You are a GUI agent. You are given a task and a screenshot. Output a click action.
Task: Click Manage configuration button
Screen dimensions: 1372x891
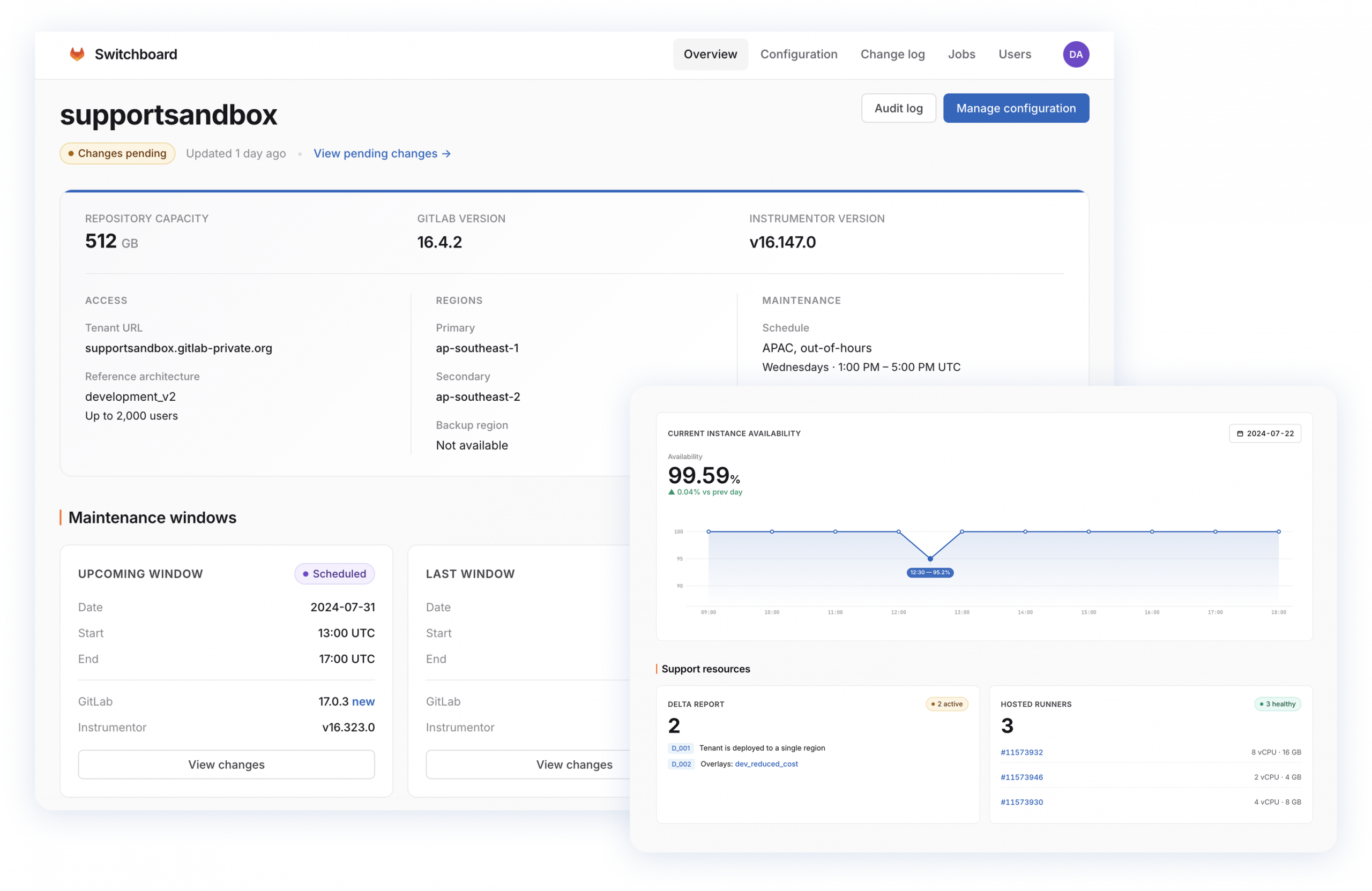(x=1016, y=108)
